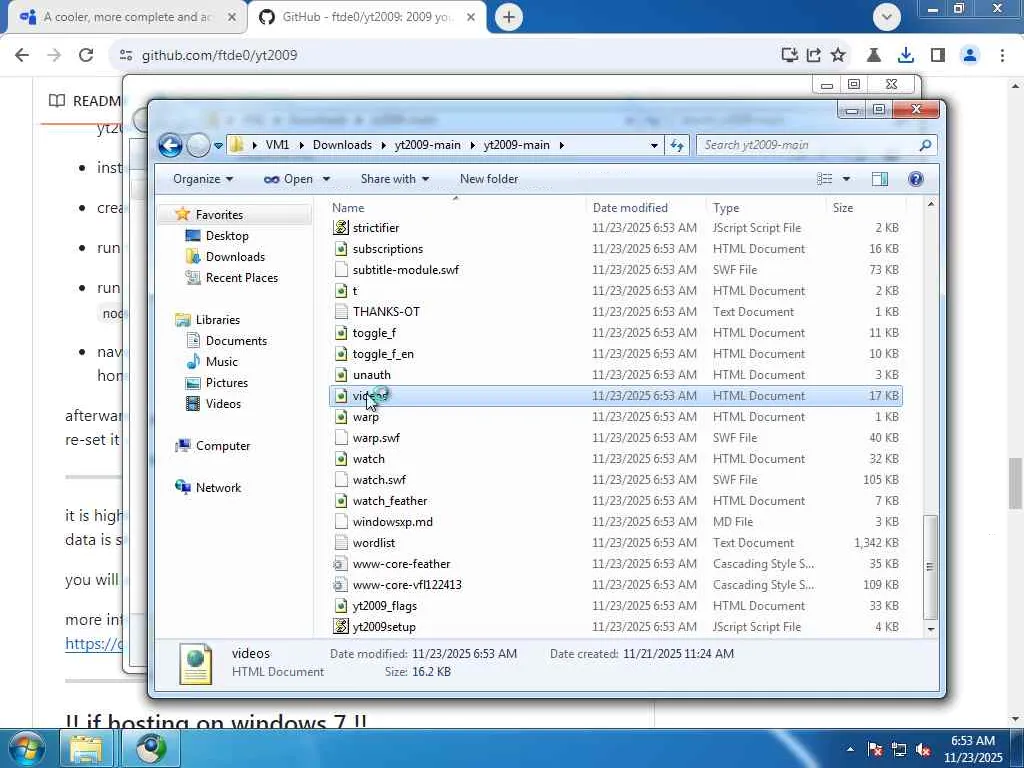This screenshot has width=1024, height=768.
Task: Open the address bar previous locations dropdown
Action: [x=654, y=146]
